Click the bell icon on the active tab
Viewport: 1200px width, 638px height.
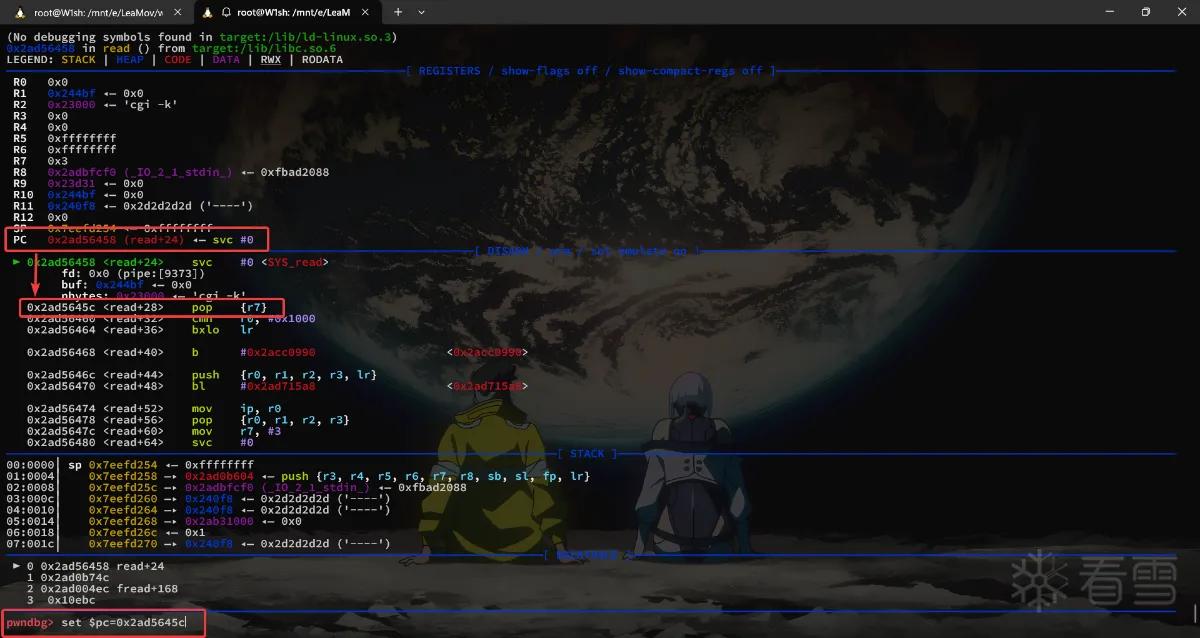(x=227, y=12)
